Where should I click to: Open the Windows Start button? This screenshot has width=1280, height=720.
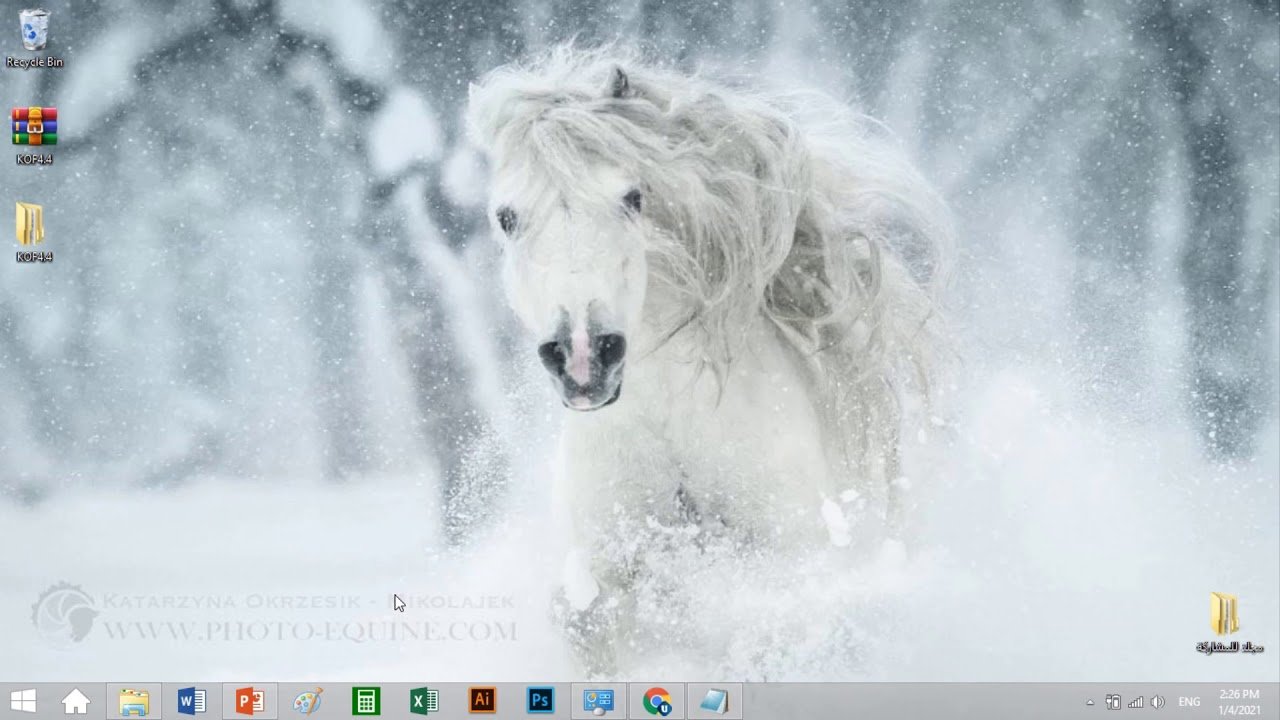pos(23,701)
